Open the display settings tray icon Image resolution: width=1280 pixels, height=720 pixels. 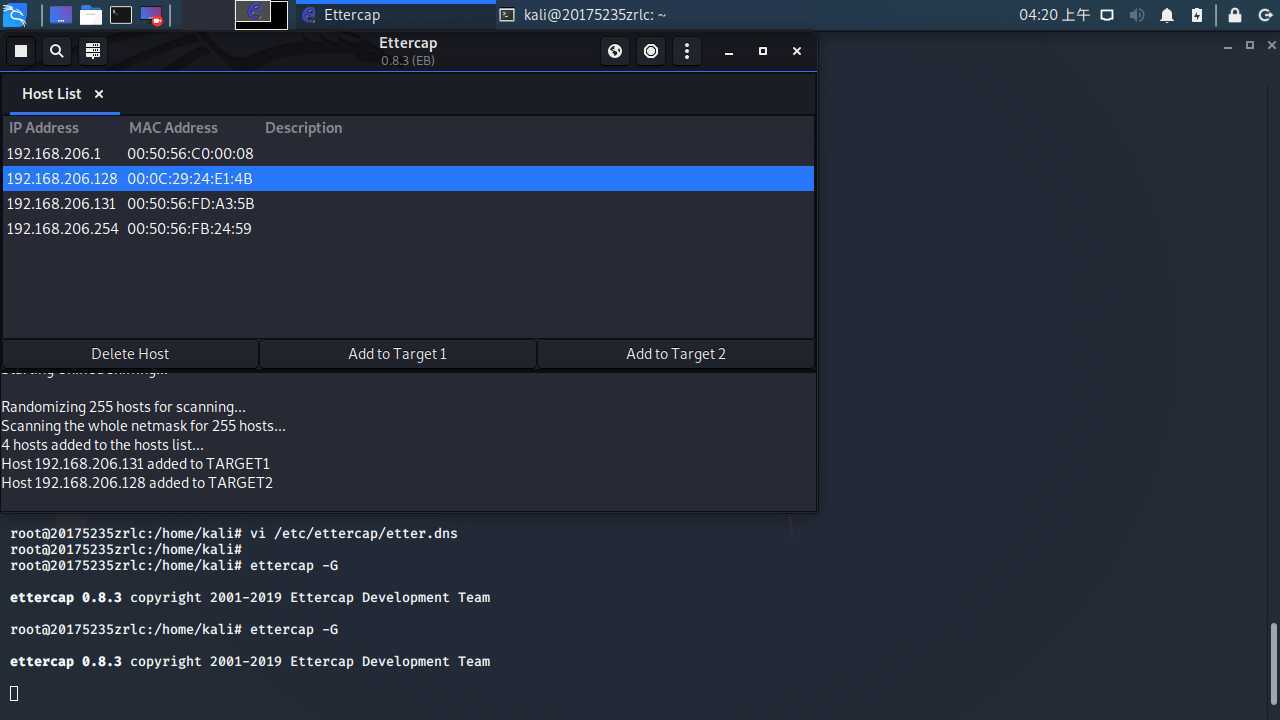click(1107, 15)
